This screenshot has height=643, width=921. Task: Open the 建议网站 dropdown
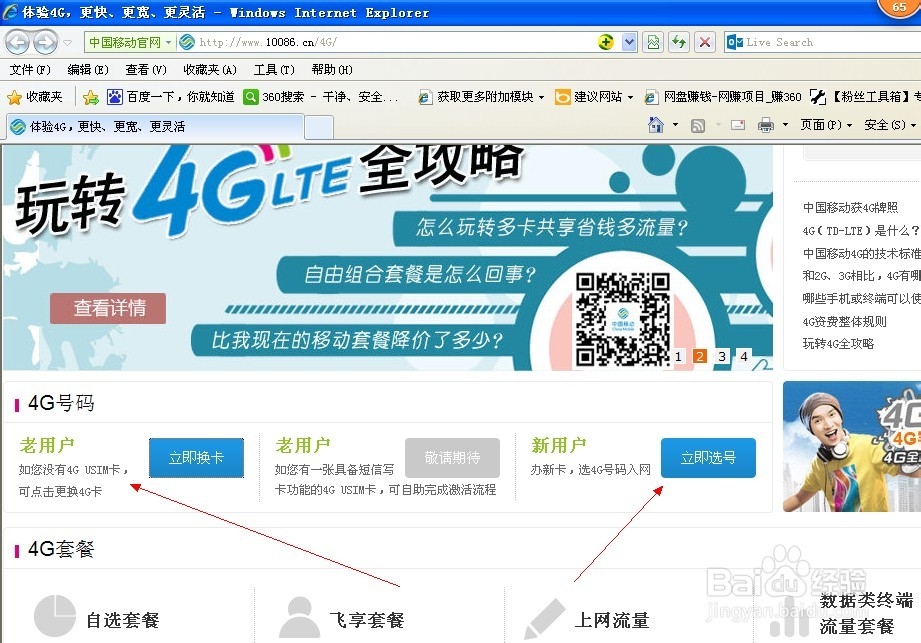click(594, 97)
